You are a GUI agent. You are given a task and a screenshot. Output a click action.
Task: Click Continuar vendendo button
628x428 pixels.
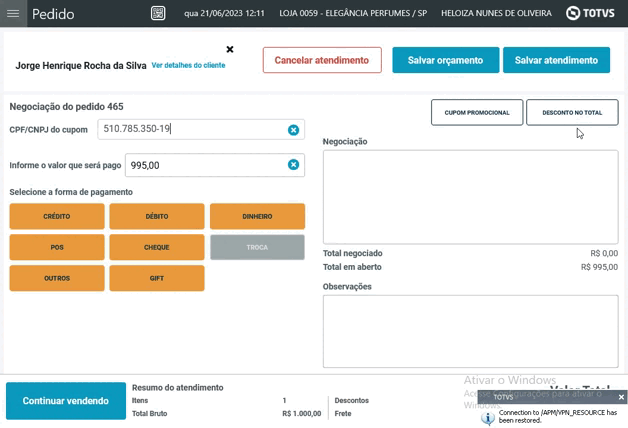[x=66, y=401]
